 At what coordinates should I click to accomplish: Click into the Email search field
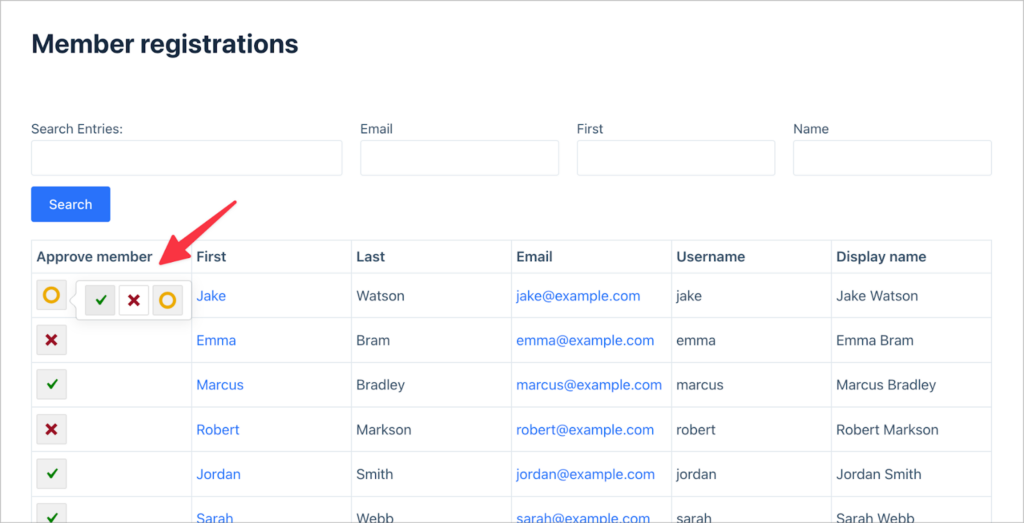pyautogui.click(x=459, y=158)
